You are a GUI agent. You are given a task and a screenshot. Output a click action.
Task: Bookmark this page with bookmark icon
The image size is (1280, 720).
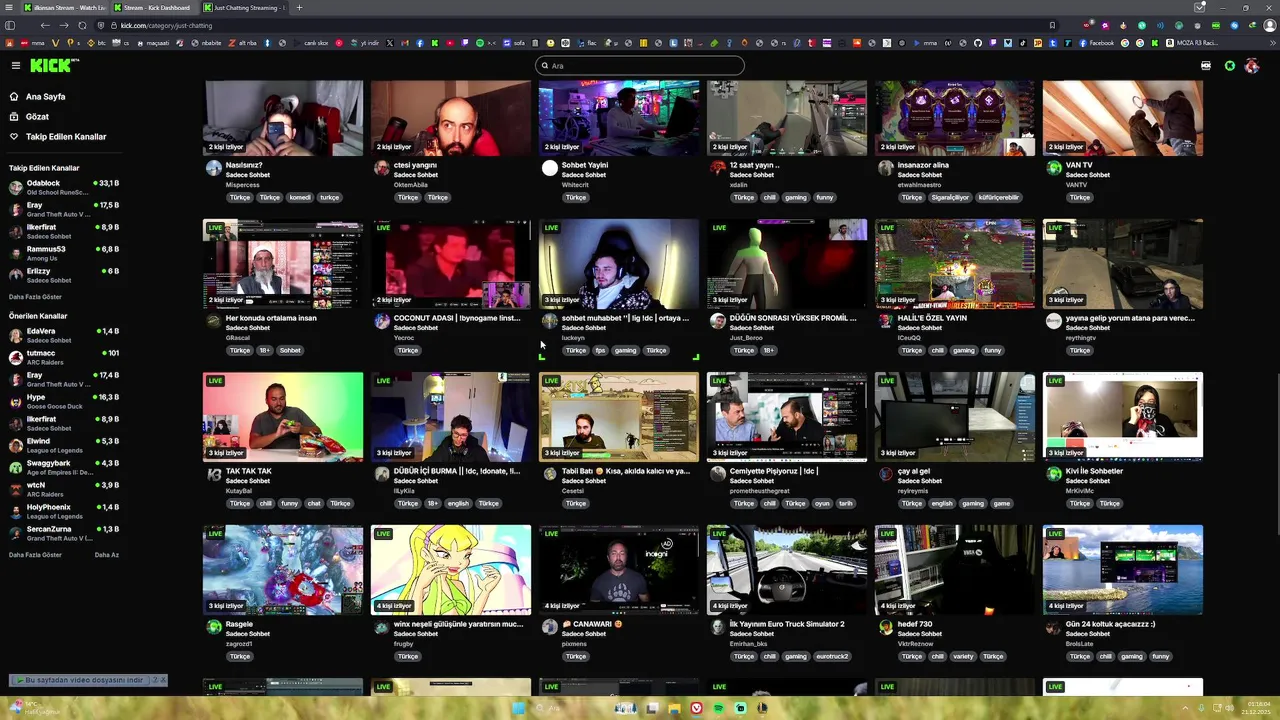tap(1052, 25)
